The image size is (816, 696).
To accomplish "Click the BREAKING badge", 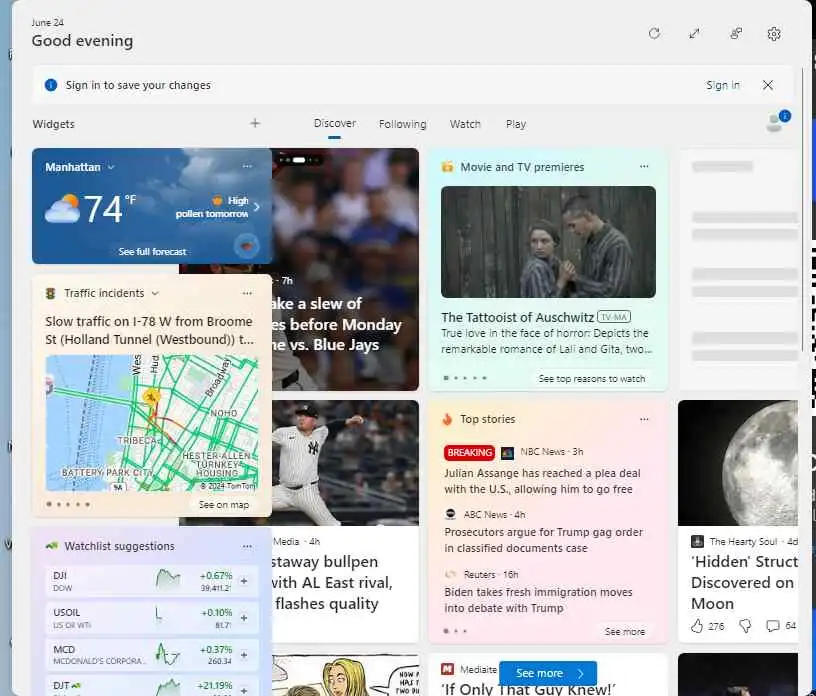I will 469,452.
